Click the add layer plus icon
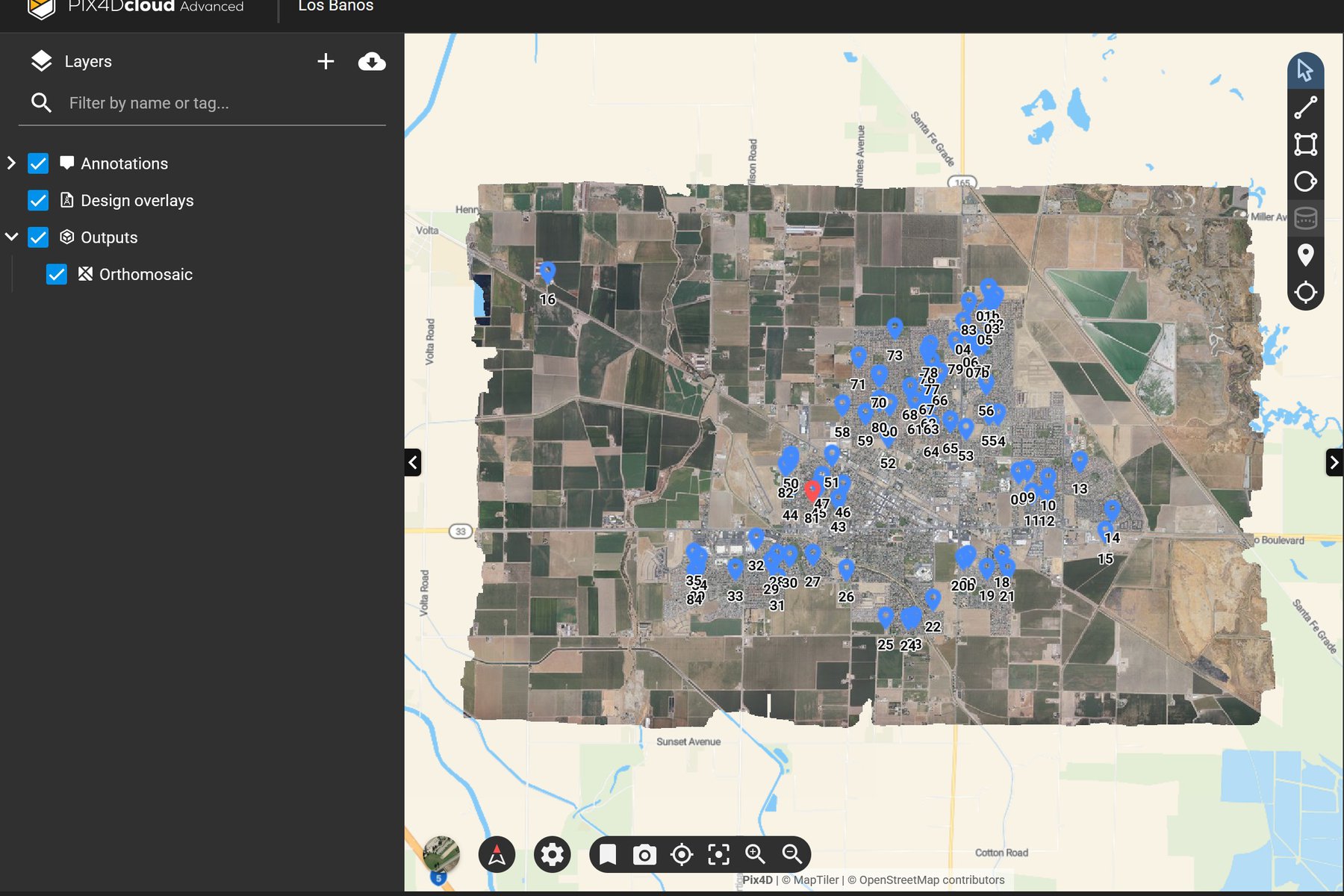1344x896 pixels. [x=326, y=61]
